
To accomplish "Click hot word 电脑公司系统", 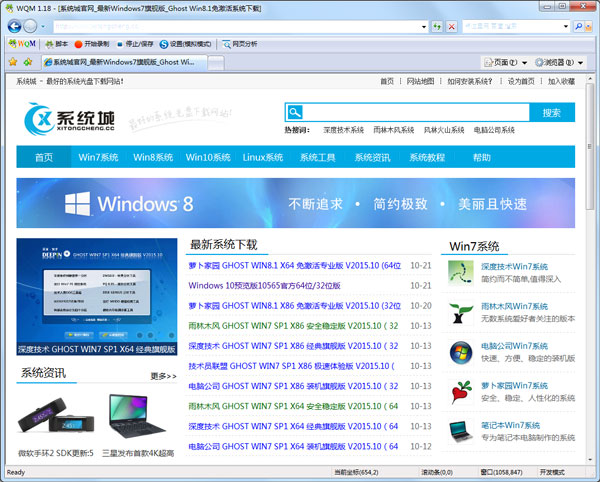I will pyautogui.click(x=494, y=130).
